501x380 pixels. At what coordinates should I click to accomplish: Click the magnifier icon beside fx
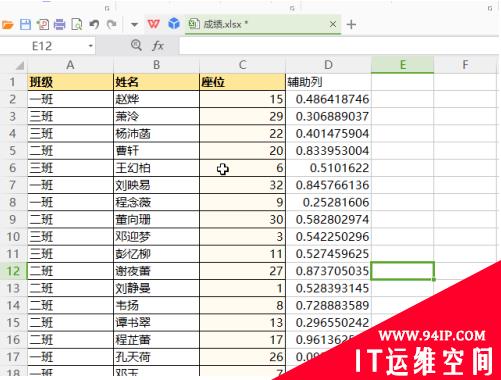136,45
